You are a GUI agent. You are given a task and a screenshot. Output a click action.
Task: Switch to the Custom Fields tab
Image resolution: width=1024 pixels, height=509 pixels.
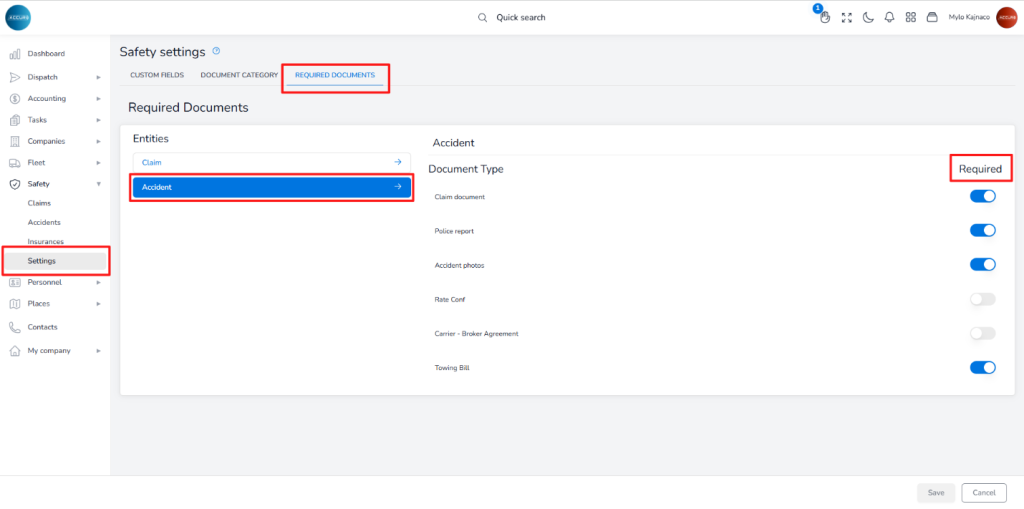tap(157, 75)
